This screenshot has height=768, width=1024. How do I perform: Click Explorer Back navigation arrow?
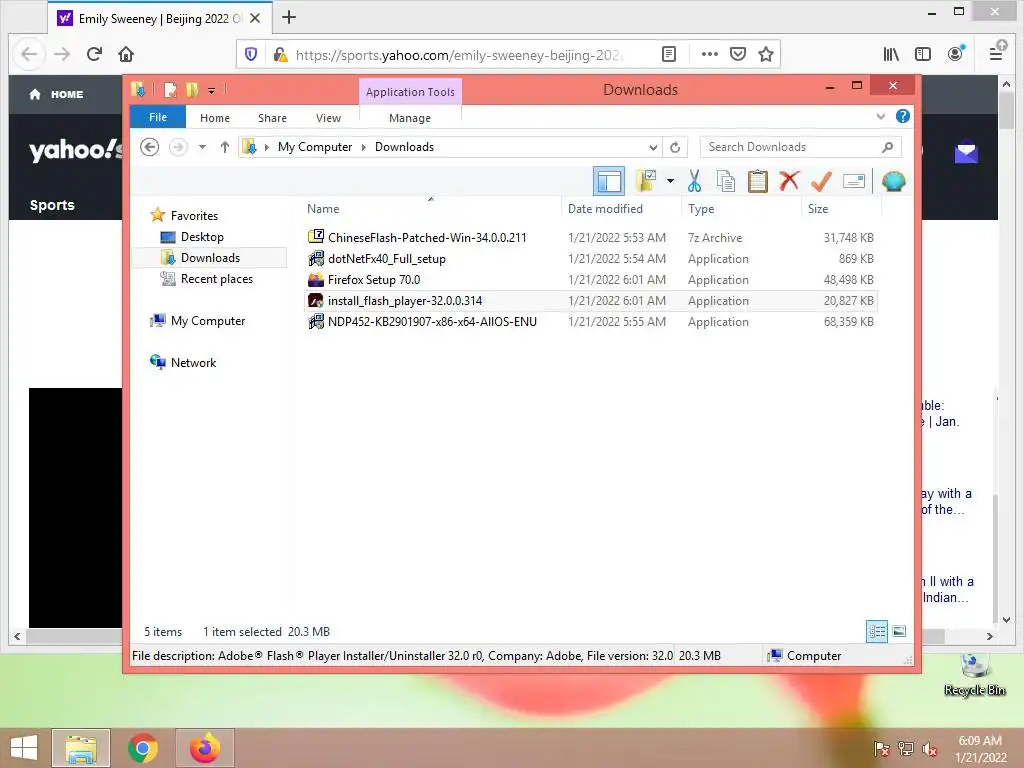point(150,147)
